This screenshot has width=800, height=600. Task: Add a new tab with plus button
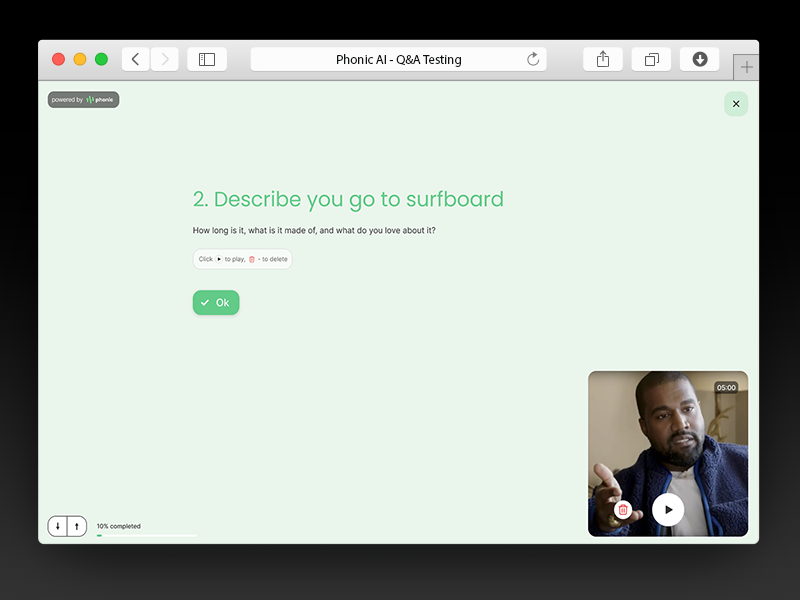click(746, 67)
